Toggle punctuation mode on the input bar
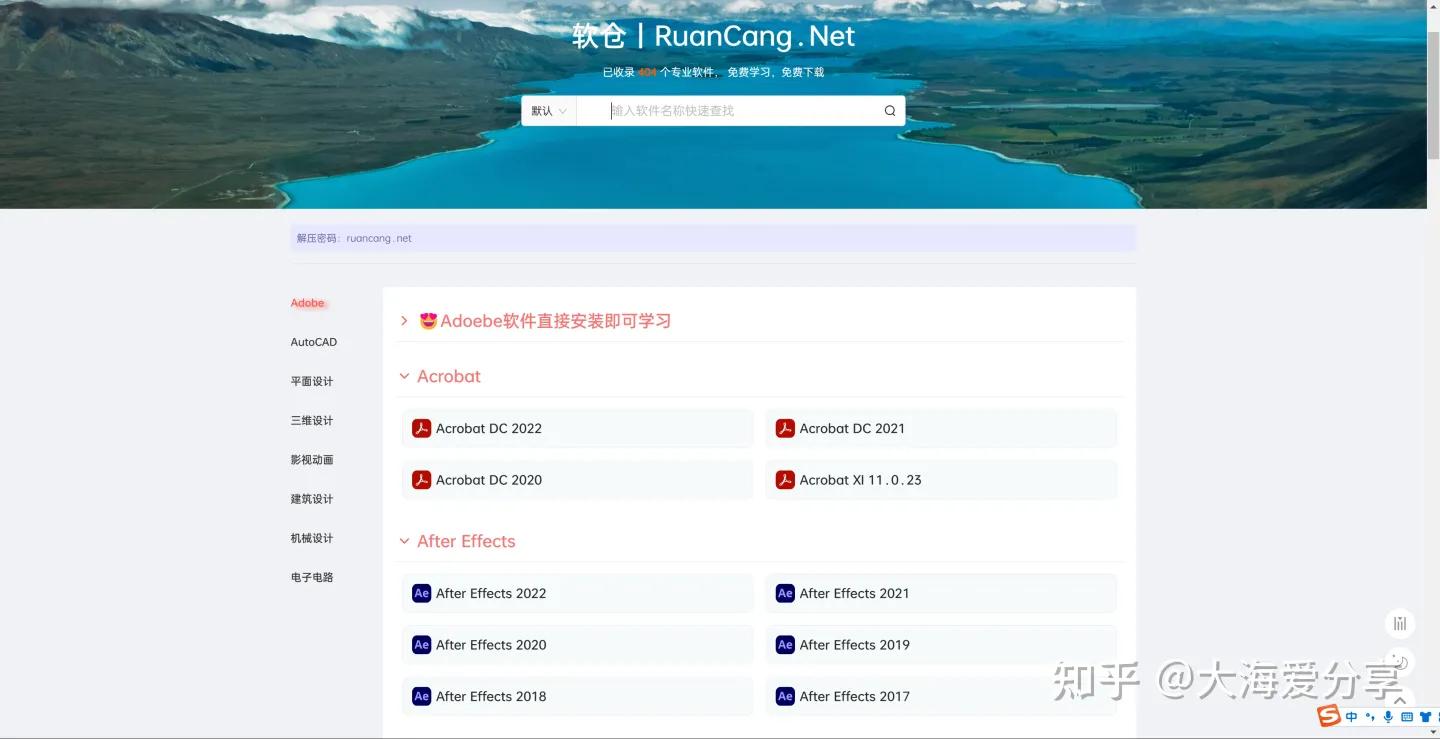The height and width of the screenshot is (739, 1440). (1369, 717)
